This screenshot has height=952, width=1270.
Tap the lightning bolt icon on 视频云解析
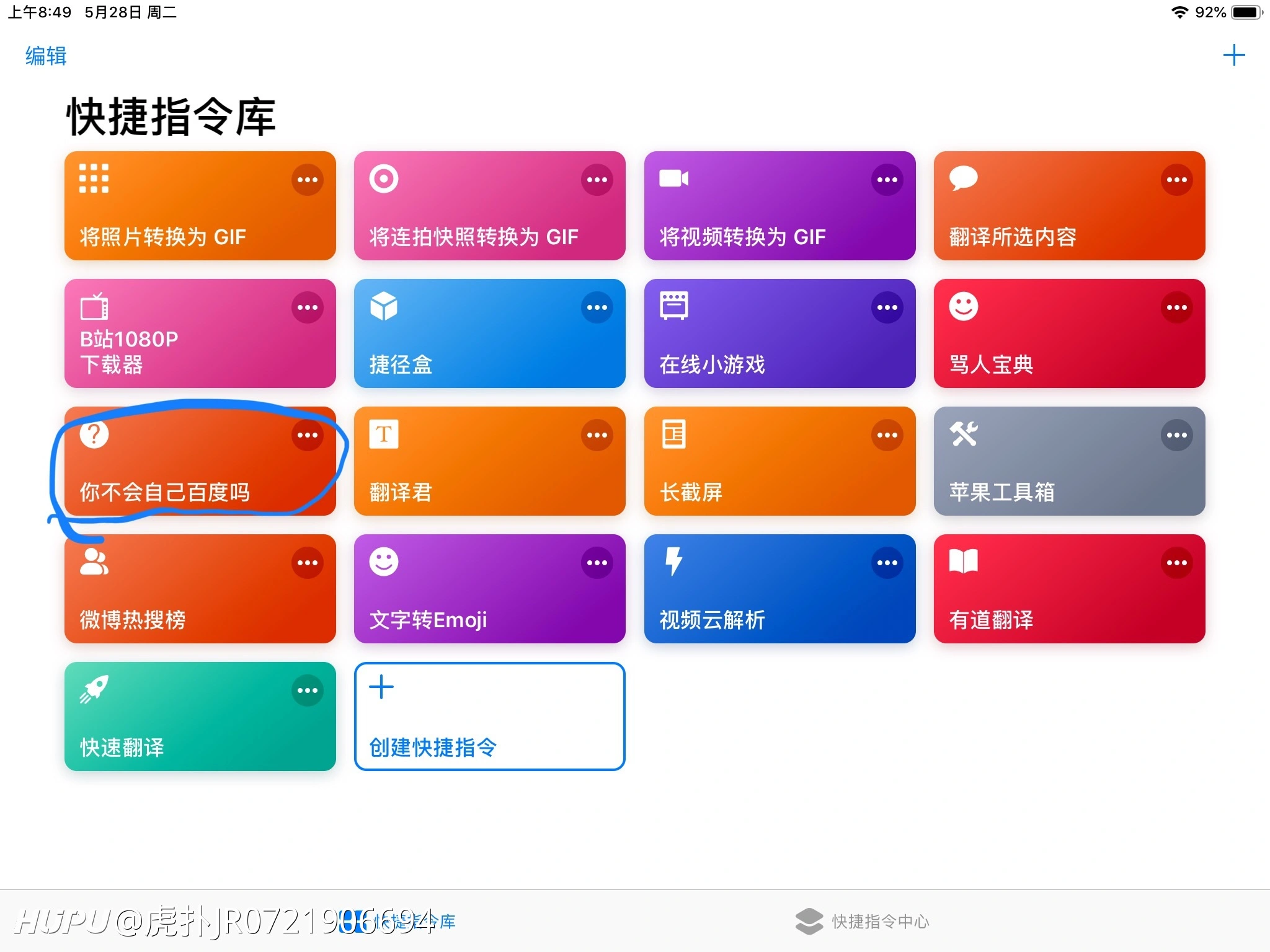[x=673, y=562]
